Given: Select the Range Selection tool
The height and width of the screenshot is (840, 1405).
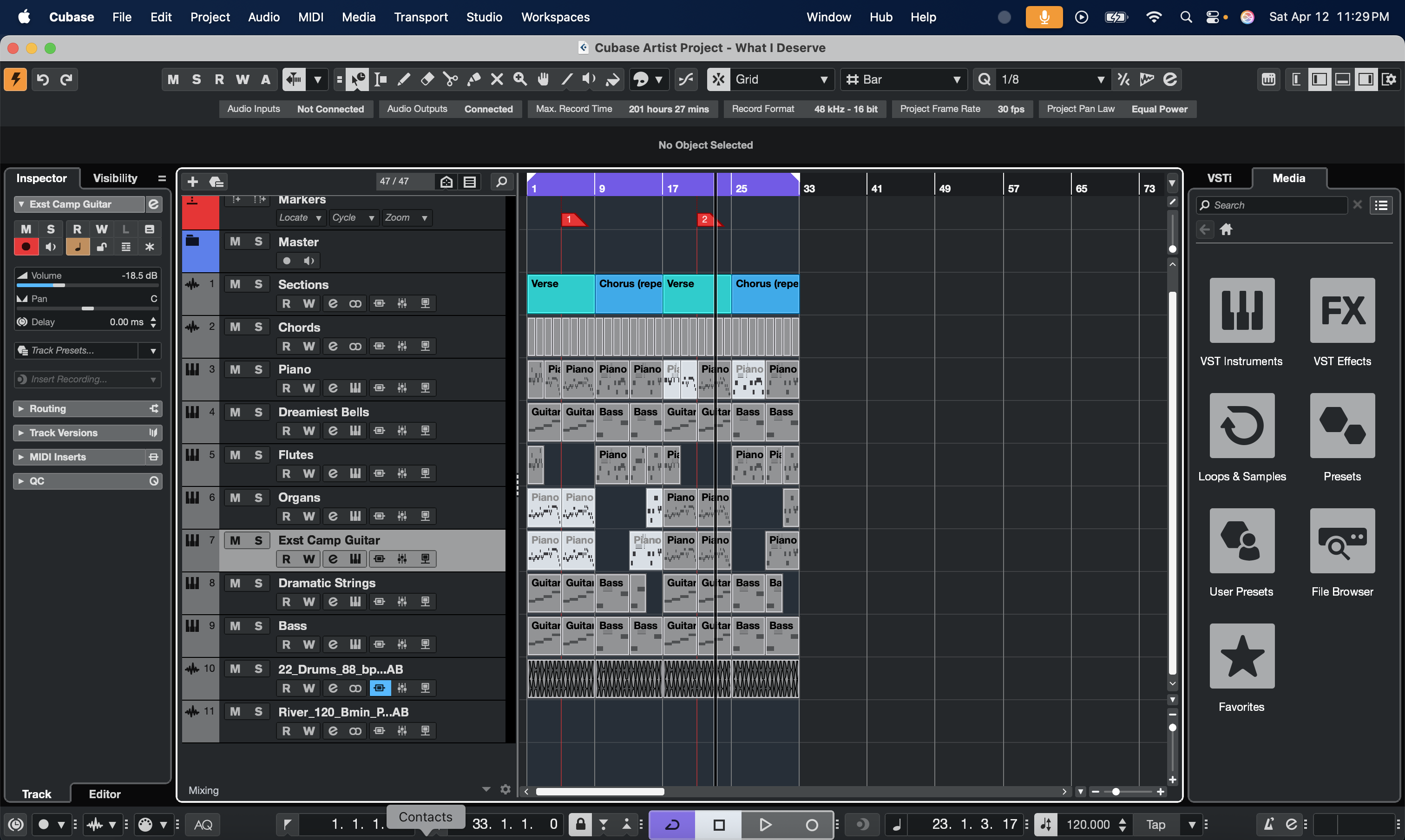Looking at the screenshot, I should click(x=381, y=79).
